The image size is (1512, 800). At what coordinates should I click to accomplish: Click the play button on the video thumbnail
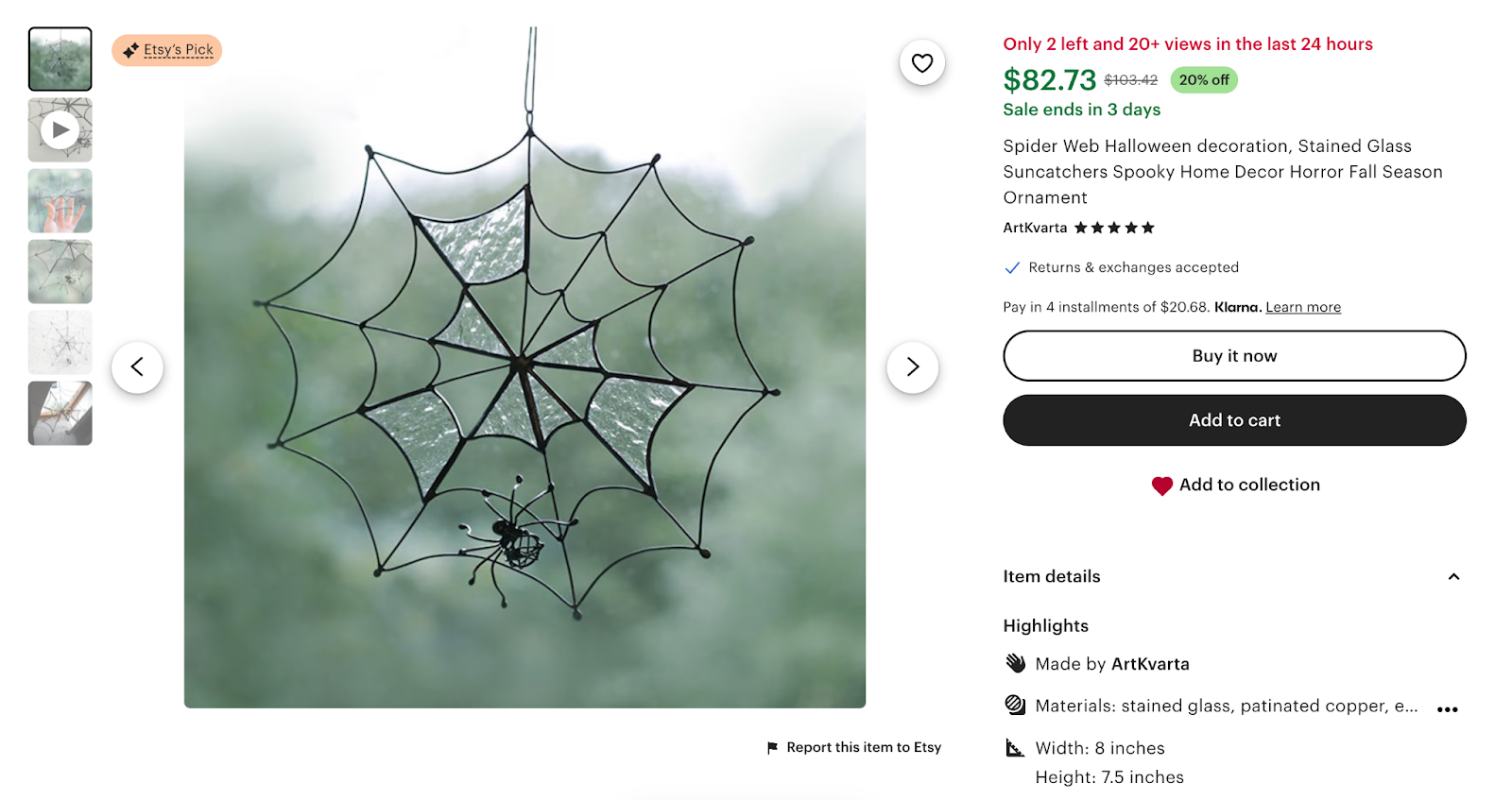pyautogui.click(x=60, y=129)
